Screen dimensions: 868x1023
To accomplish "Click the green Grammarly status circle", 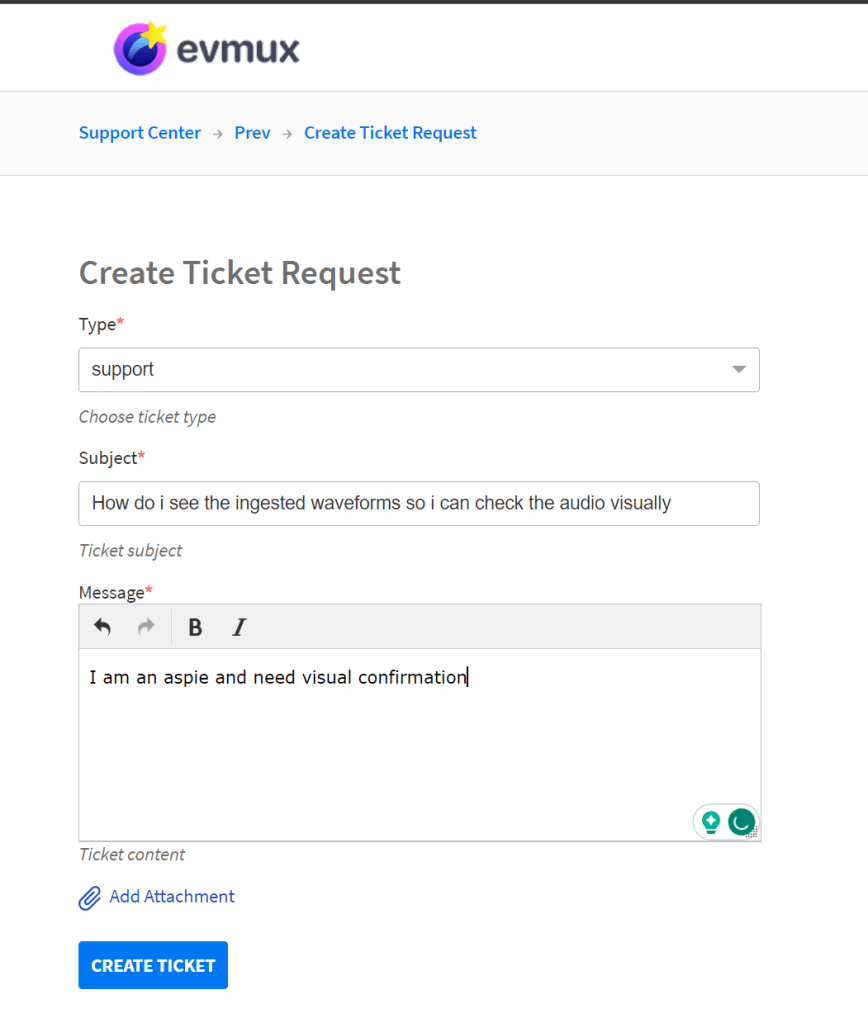I will (x=741, y=822).
